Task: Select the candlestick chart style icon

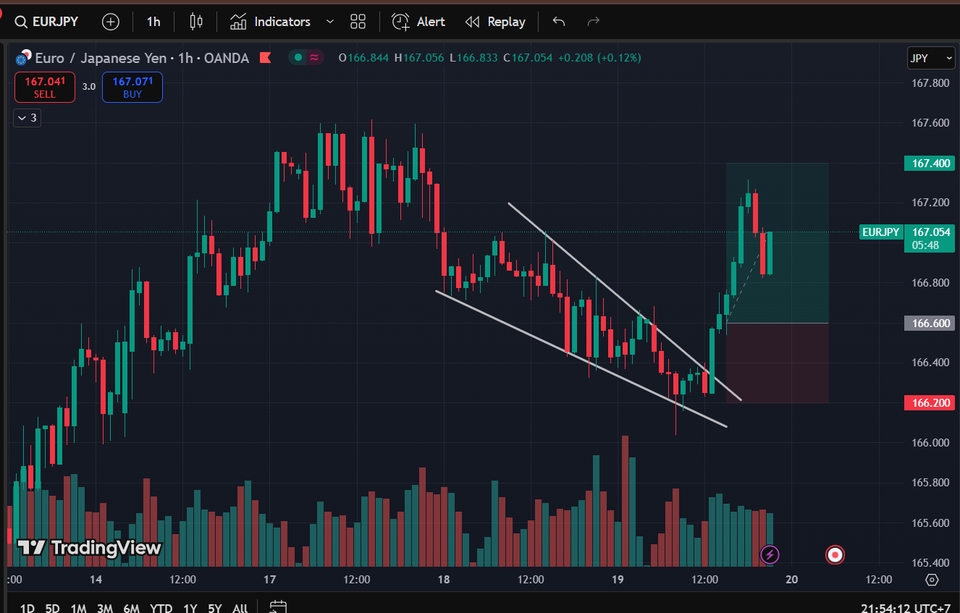Action: [x=195, y=21]
